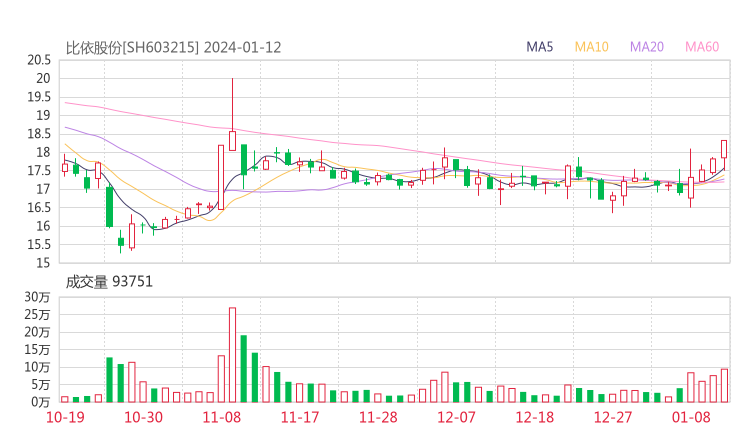740x440 pixels.
Task: Click the 12-18 date axis label
Action: point(535,417)
